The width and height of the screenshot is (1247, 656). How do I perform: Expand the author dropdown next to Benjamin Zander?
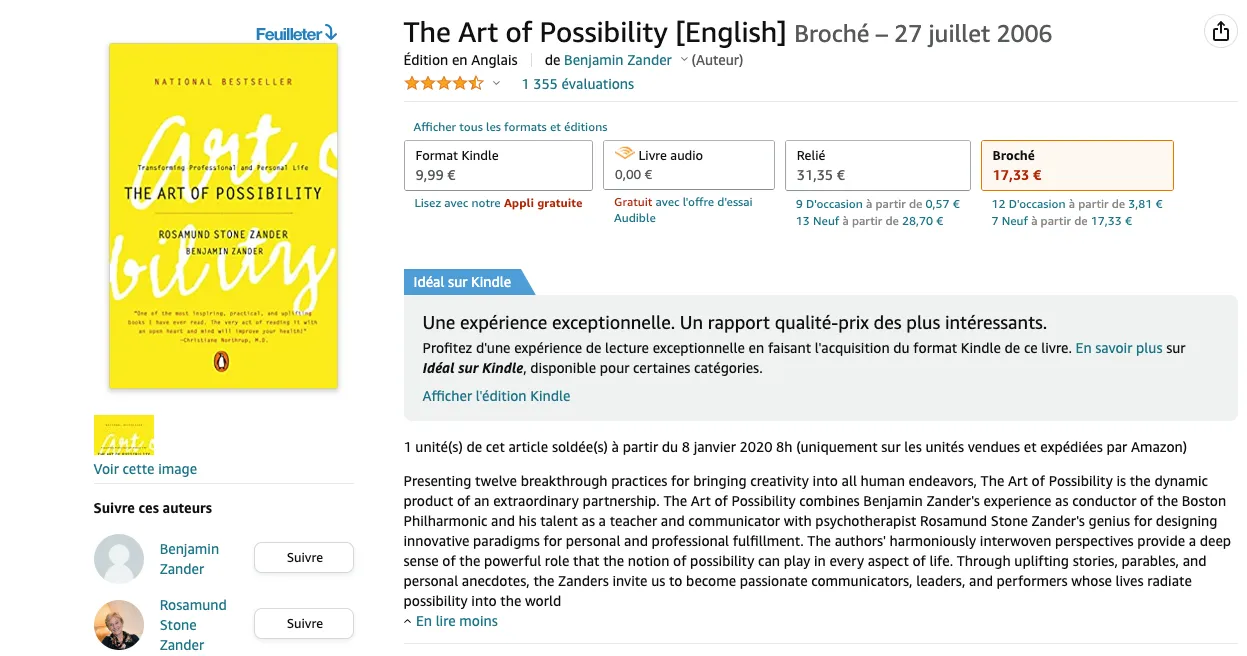[x=684, y=60]
